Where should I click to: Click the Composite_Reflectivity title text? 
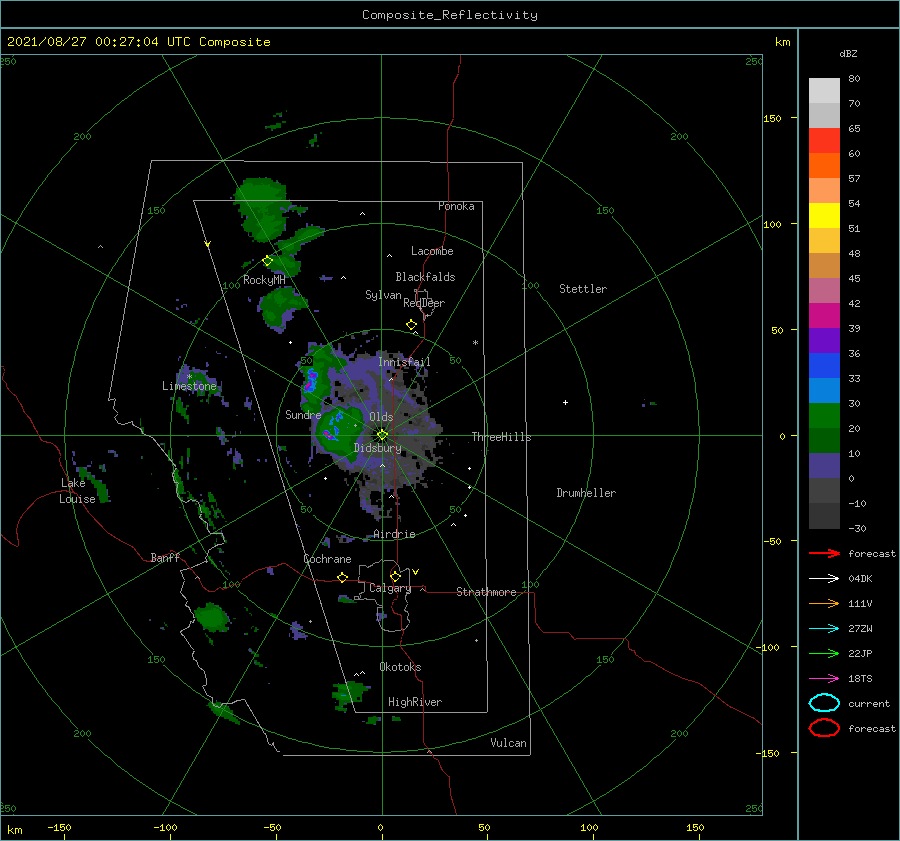450,15
